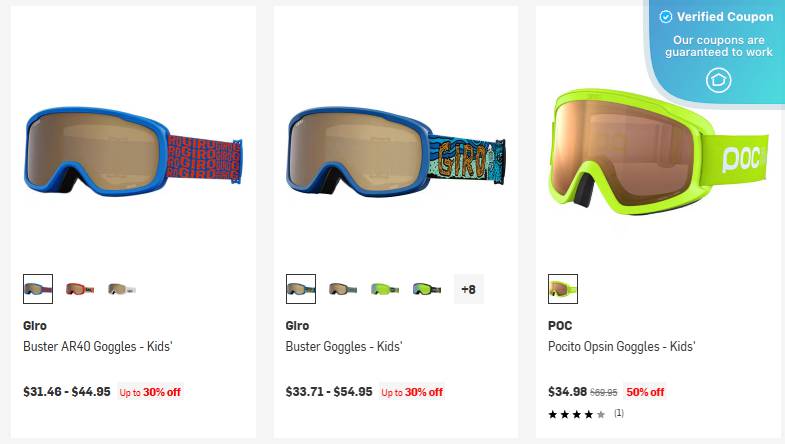Open Buster AR40 Goggles - Kids' link
Screen dimensions: 785x444
coord(98,346)
